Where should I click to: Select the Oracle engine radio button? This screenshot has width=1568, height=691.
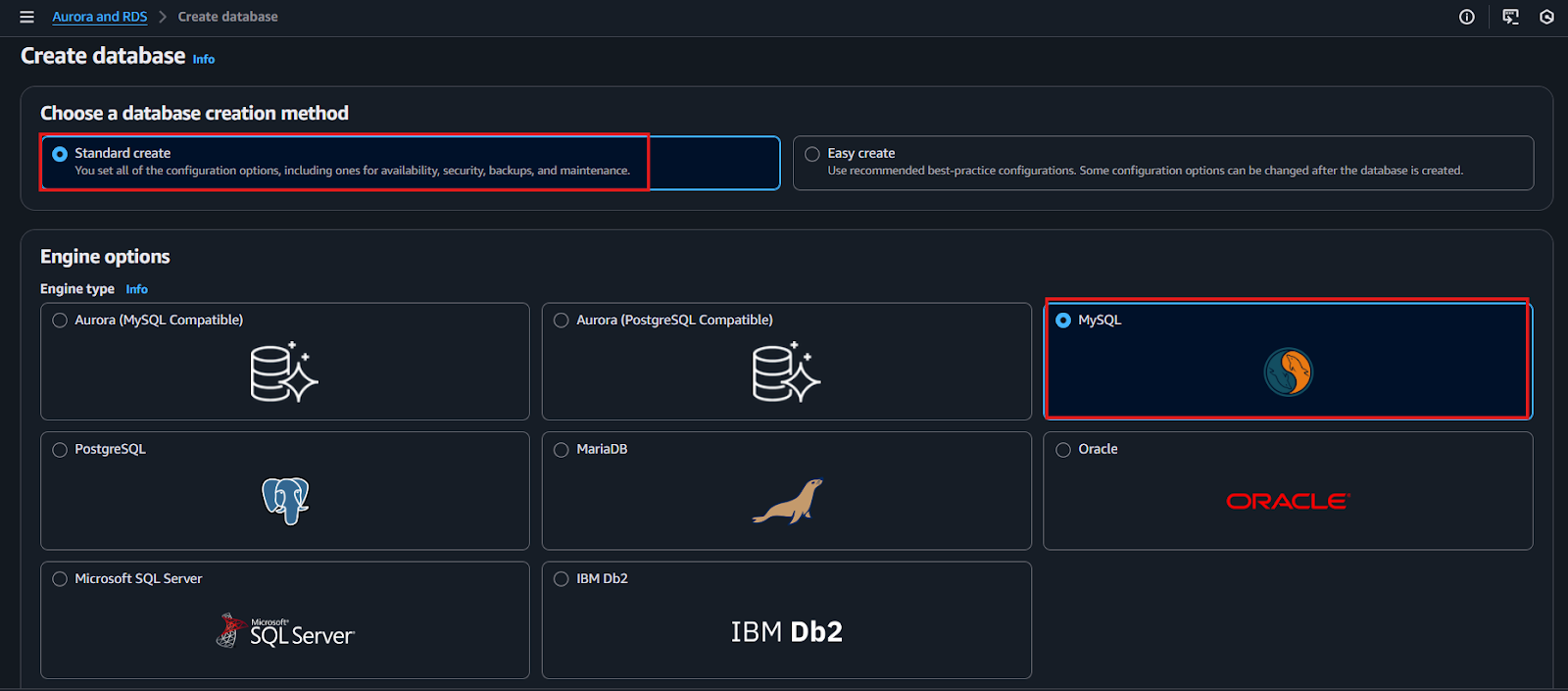click(x=1063, y=450)
